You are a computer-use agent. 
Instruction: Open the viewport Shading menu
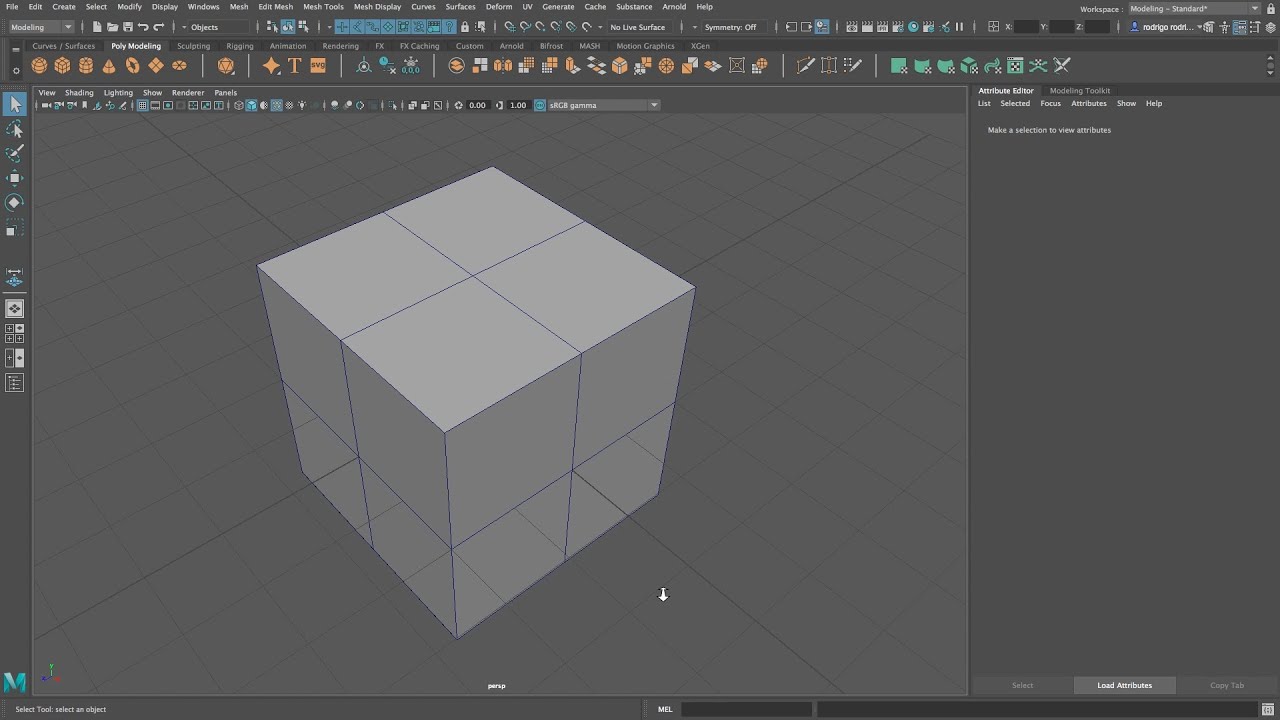coord(79,92)
